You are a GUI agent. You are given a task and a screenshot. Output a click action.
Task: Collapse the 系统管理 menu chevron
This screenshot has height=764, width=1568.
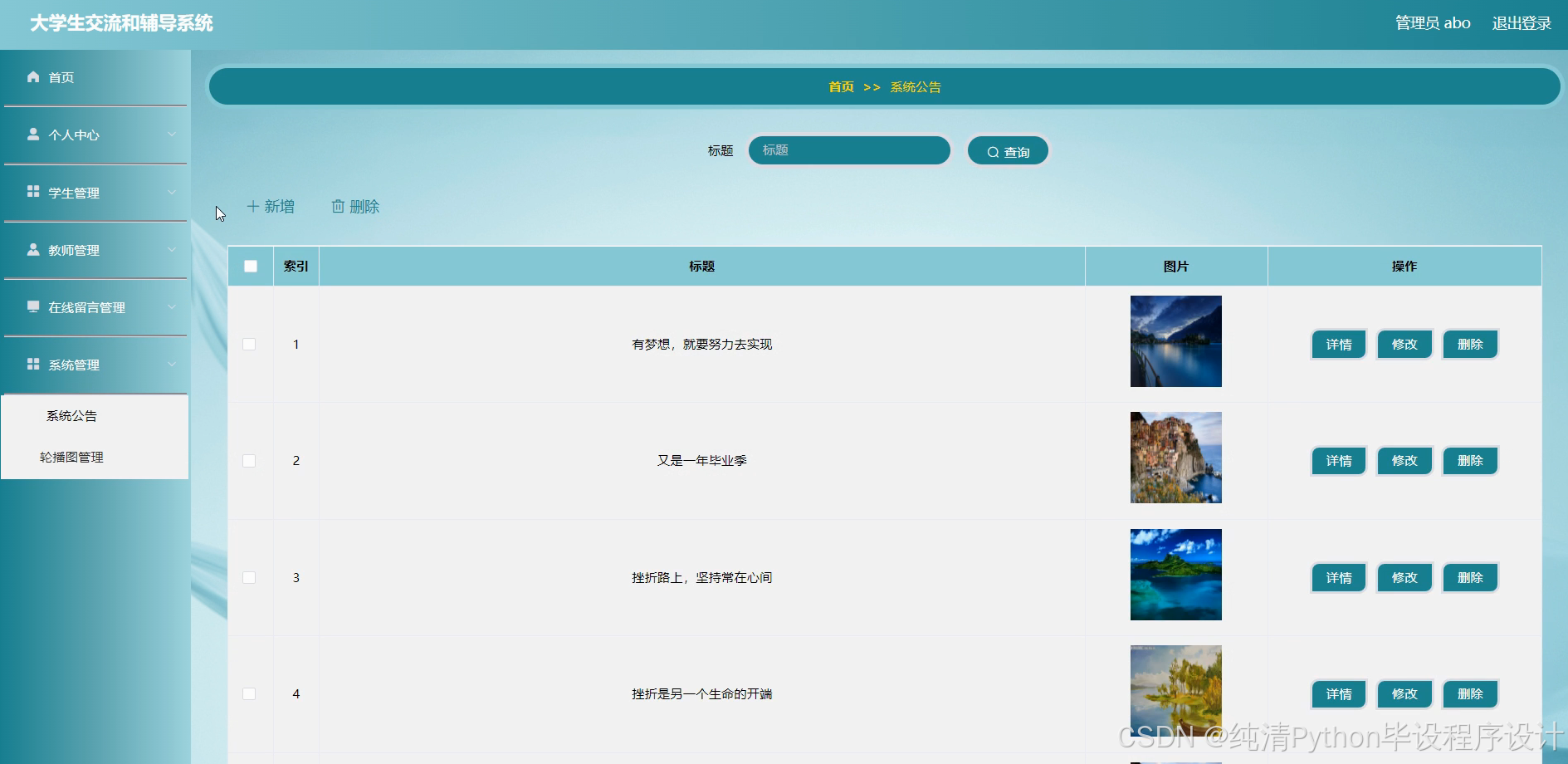click(x=172, y=364)
